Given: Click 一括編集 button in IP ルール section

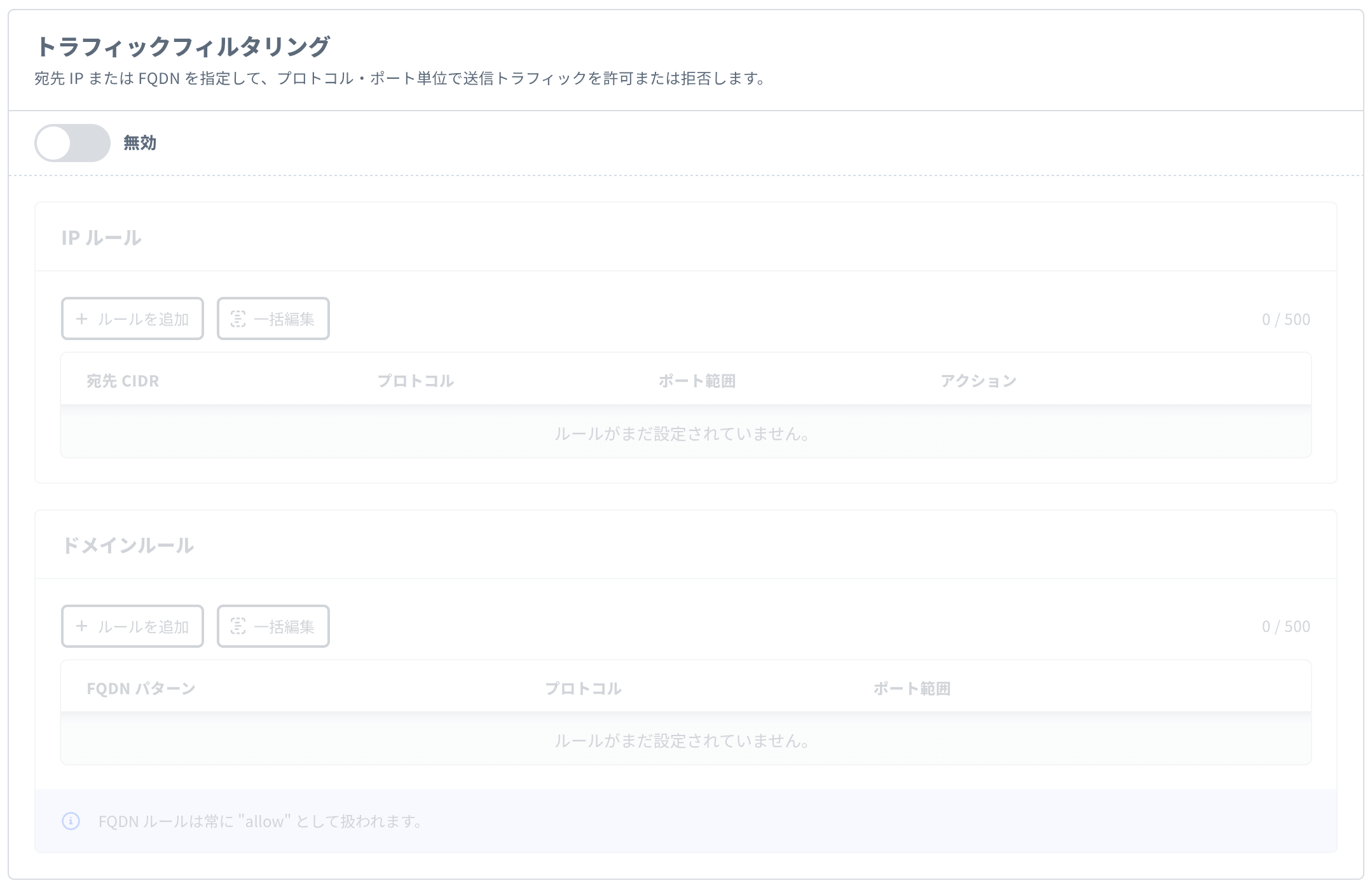Looking at the screenshot, I should click(273, 318).
